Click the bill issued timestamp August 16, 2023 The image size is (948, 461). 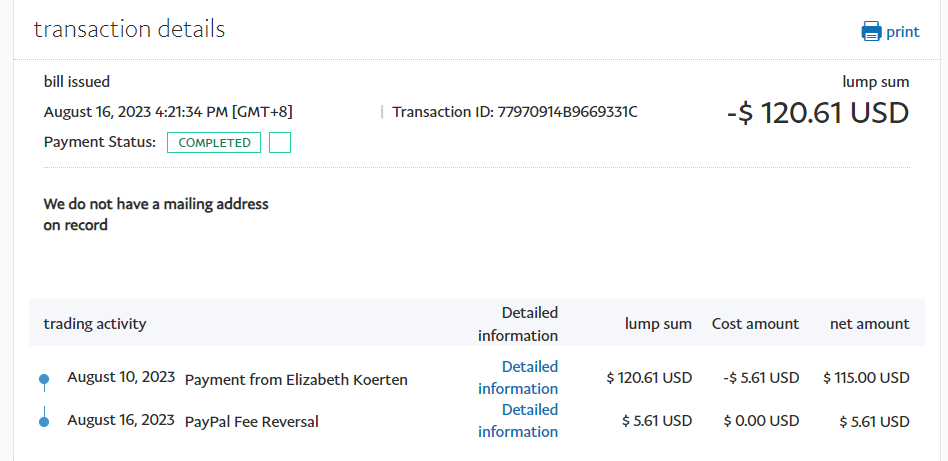click(168, 112)
